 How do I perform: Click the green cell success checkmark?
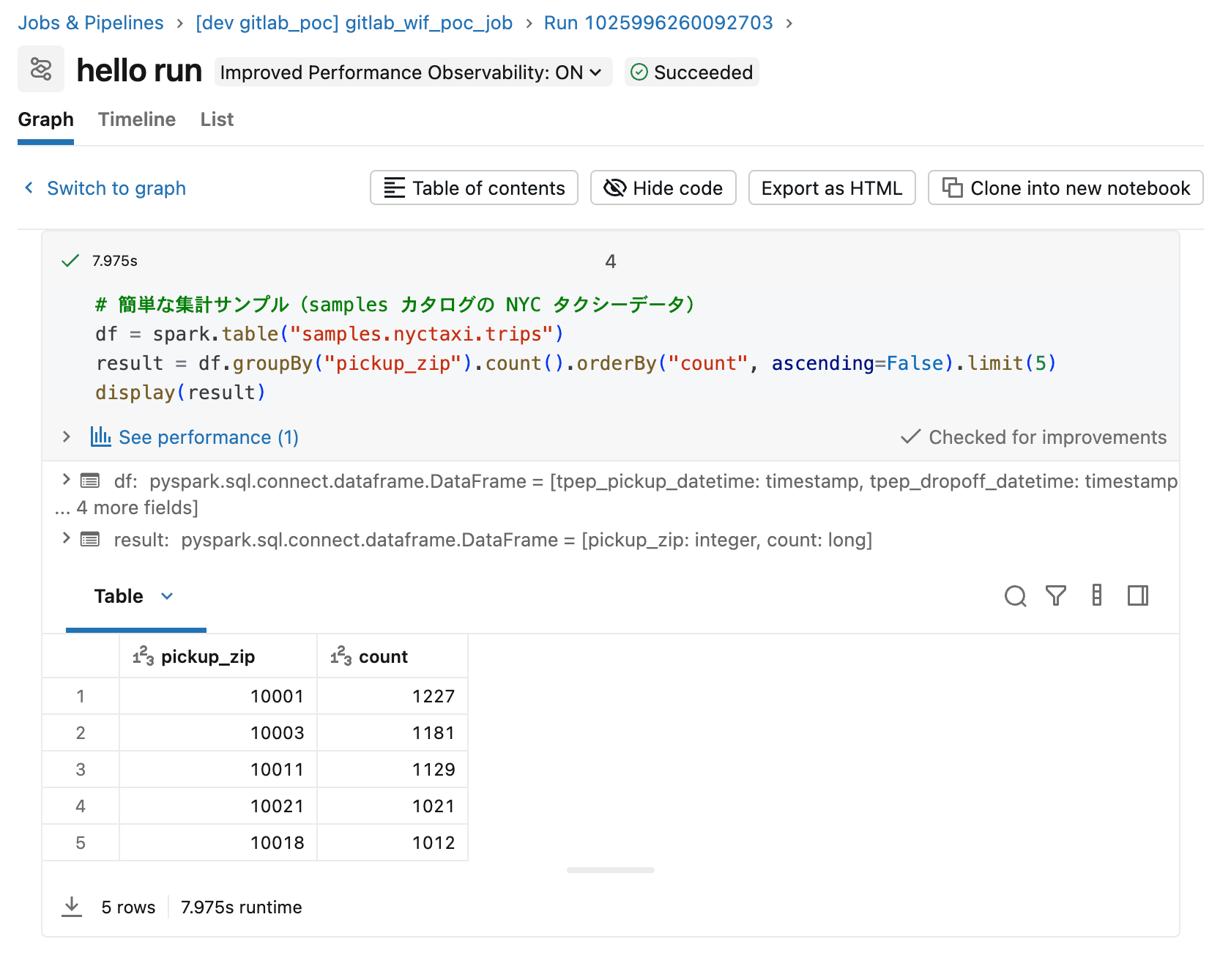pos(70,261)
